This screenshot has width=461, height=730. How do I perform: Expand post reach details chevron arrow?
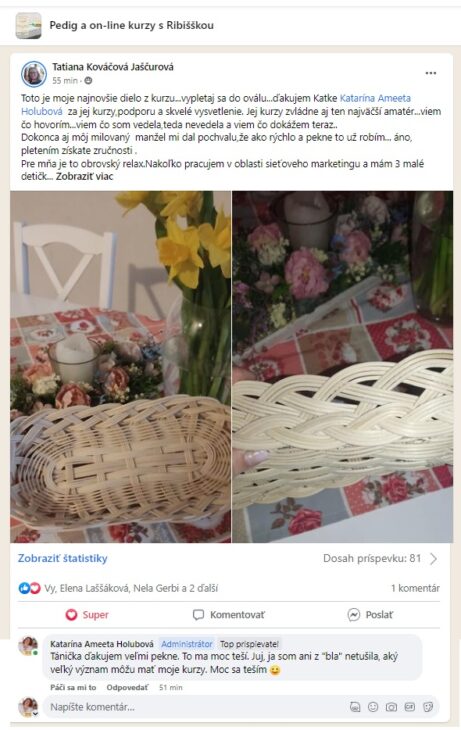pos(434,558)
